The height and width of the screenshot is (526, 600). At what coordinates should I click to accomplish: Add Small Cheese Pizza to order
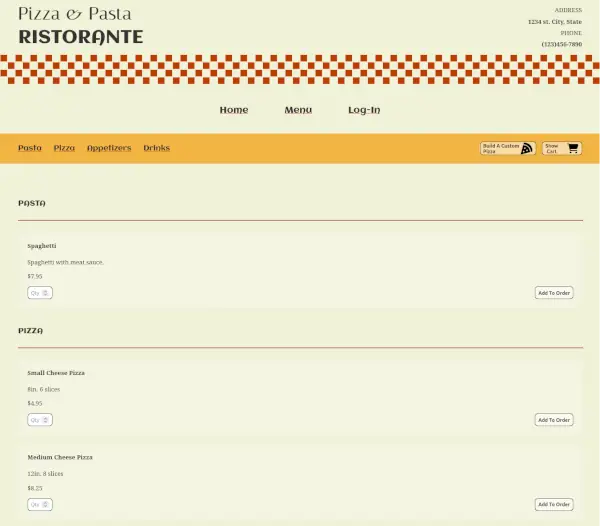click(x=554, y=420)
